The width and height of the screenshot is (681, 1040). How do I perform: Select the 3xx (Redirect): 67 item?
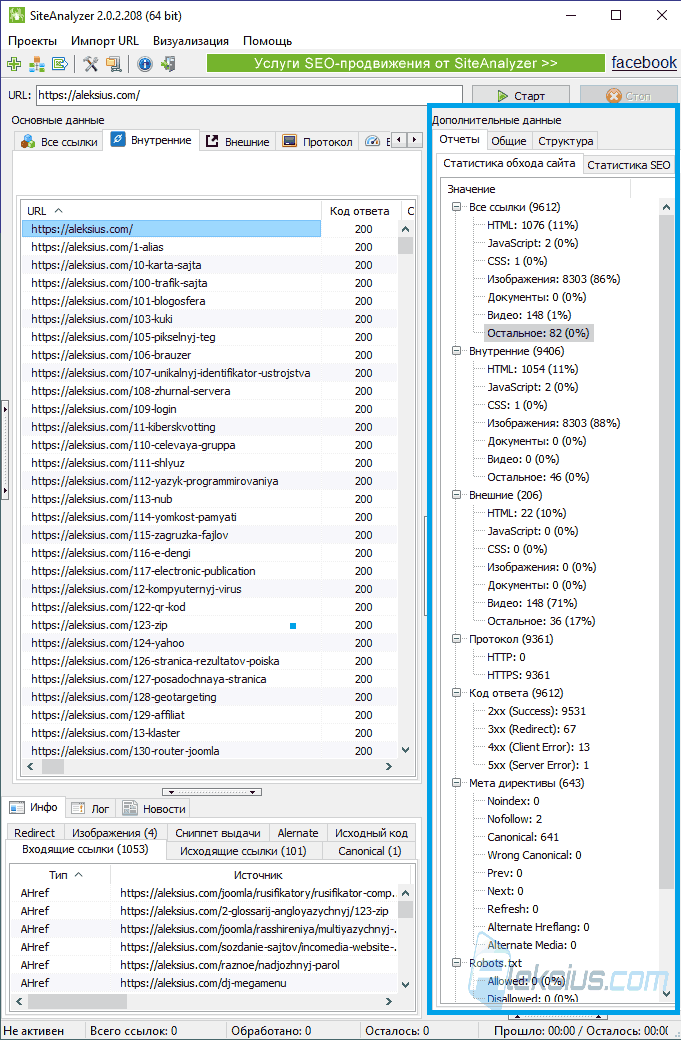pos(531,729)
